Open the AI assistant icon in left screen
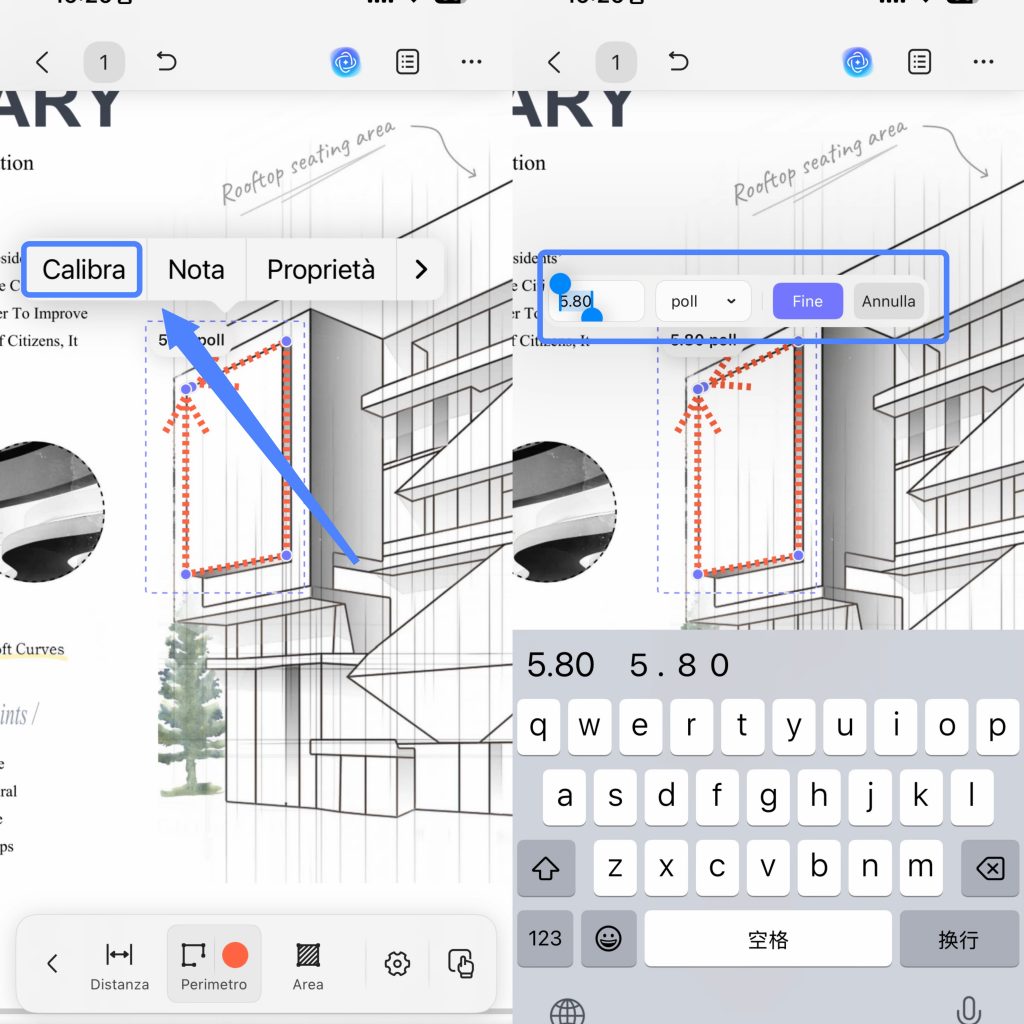 pos(345,63)
